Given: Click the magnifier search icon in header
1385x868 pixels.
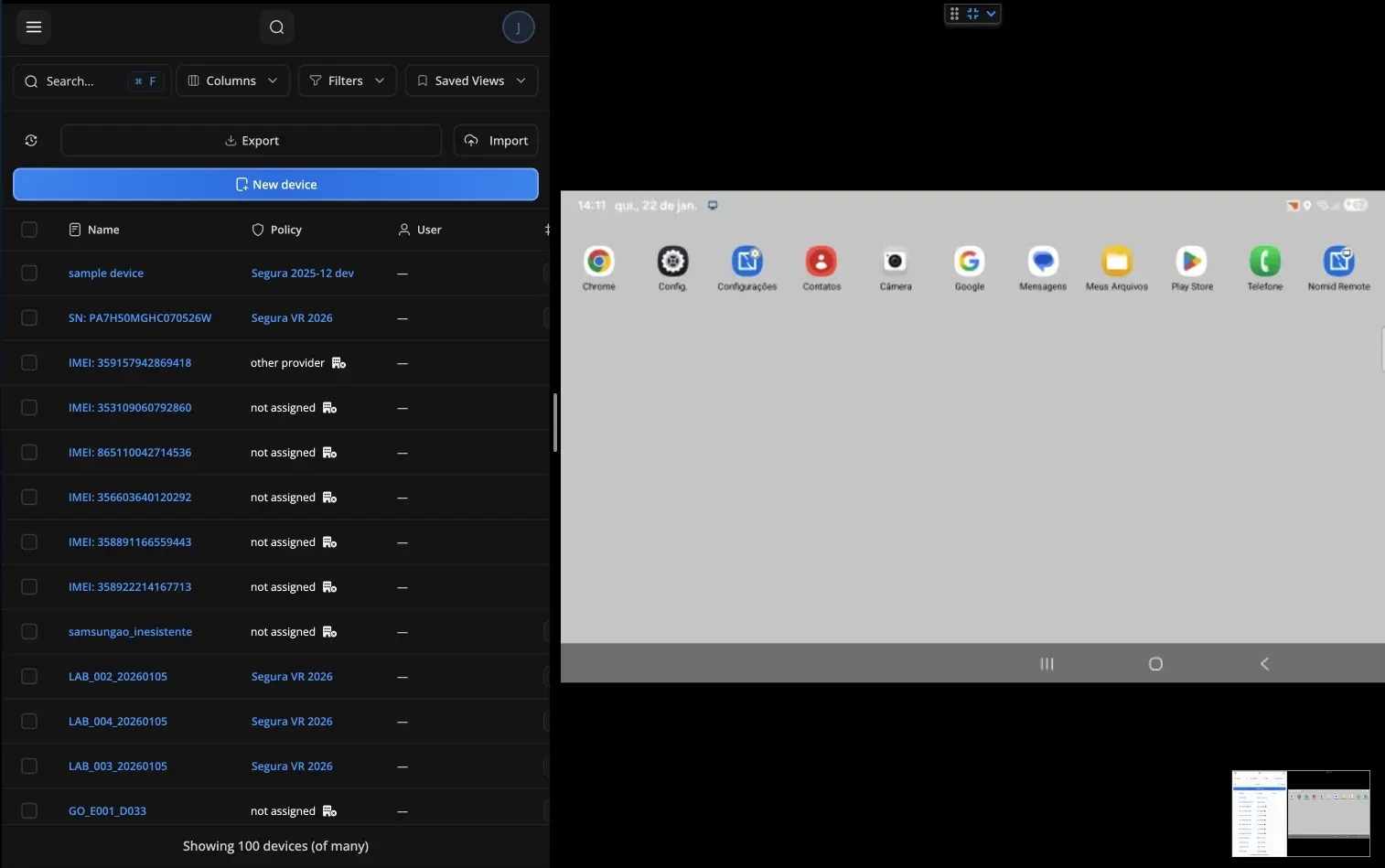Looking at the screenshot, I should 276,27.
